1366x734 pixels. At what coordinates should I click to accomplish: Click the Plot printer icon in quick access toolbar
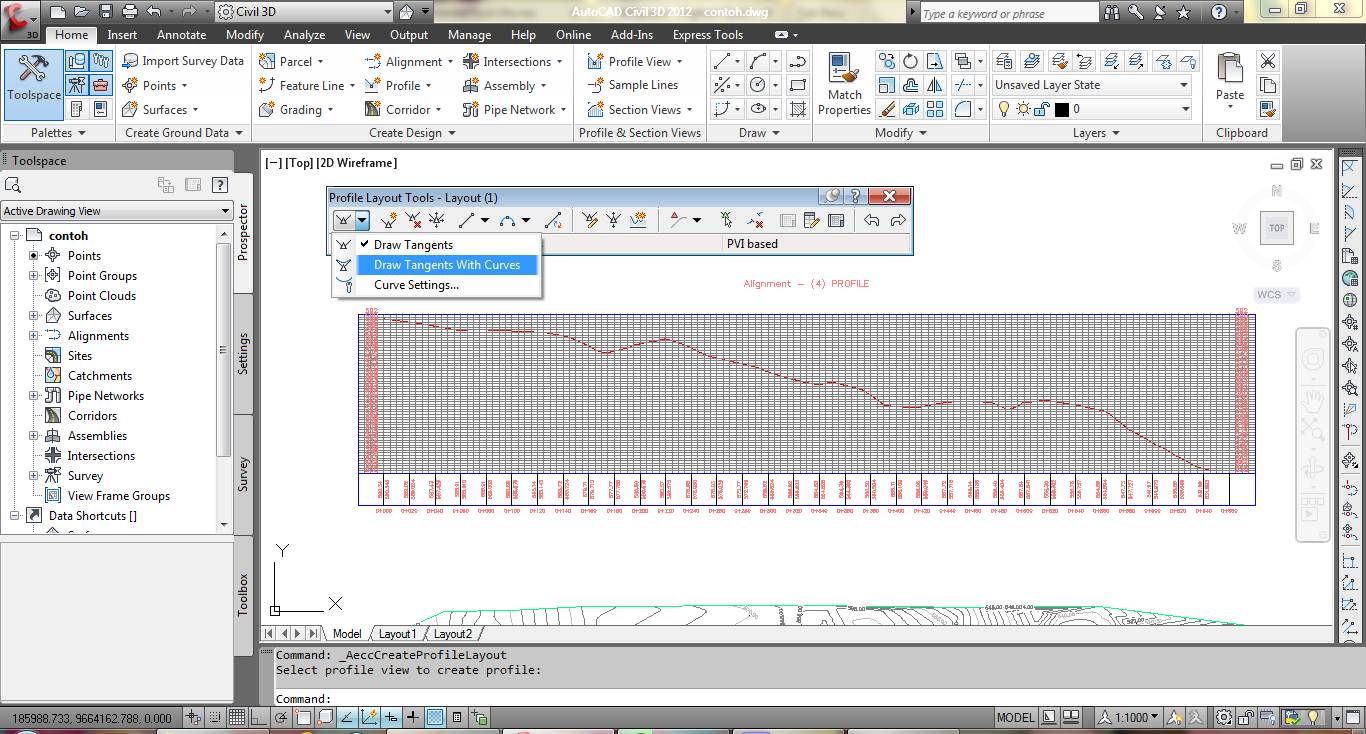pyautogui.click(x=130, y=12)
